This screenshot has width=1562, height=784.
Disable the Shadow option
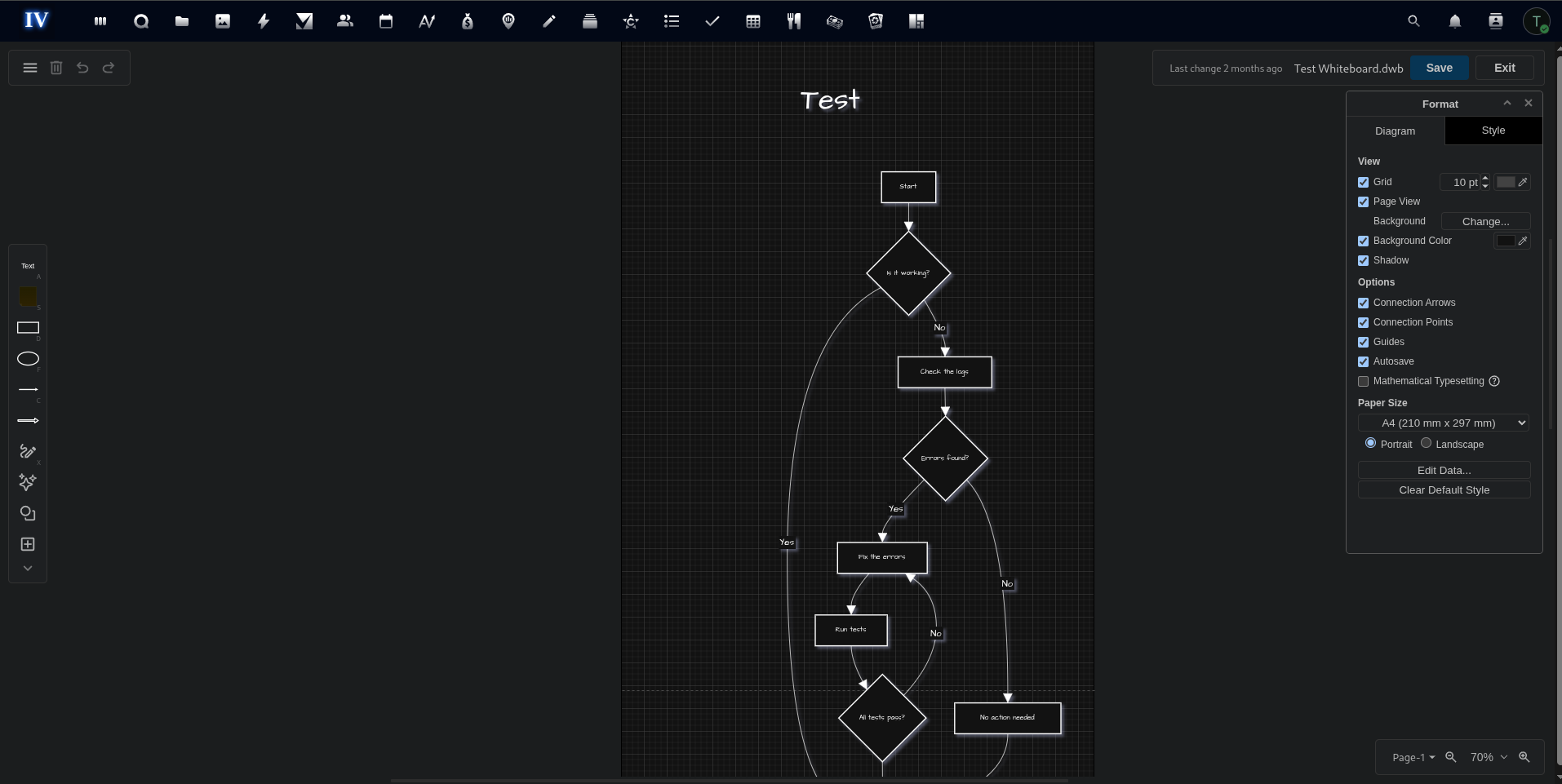(x=1363, y=260)
